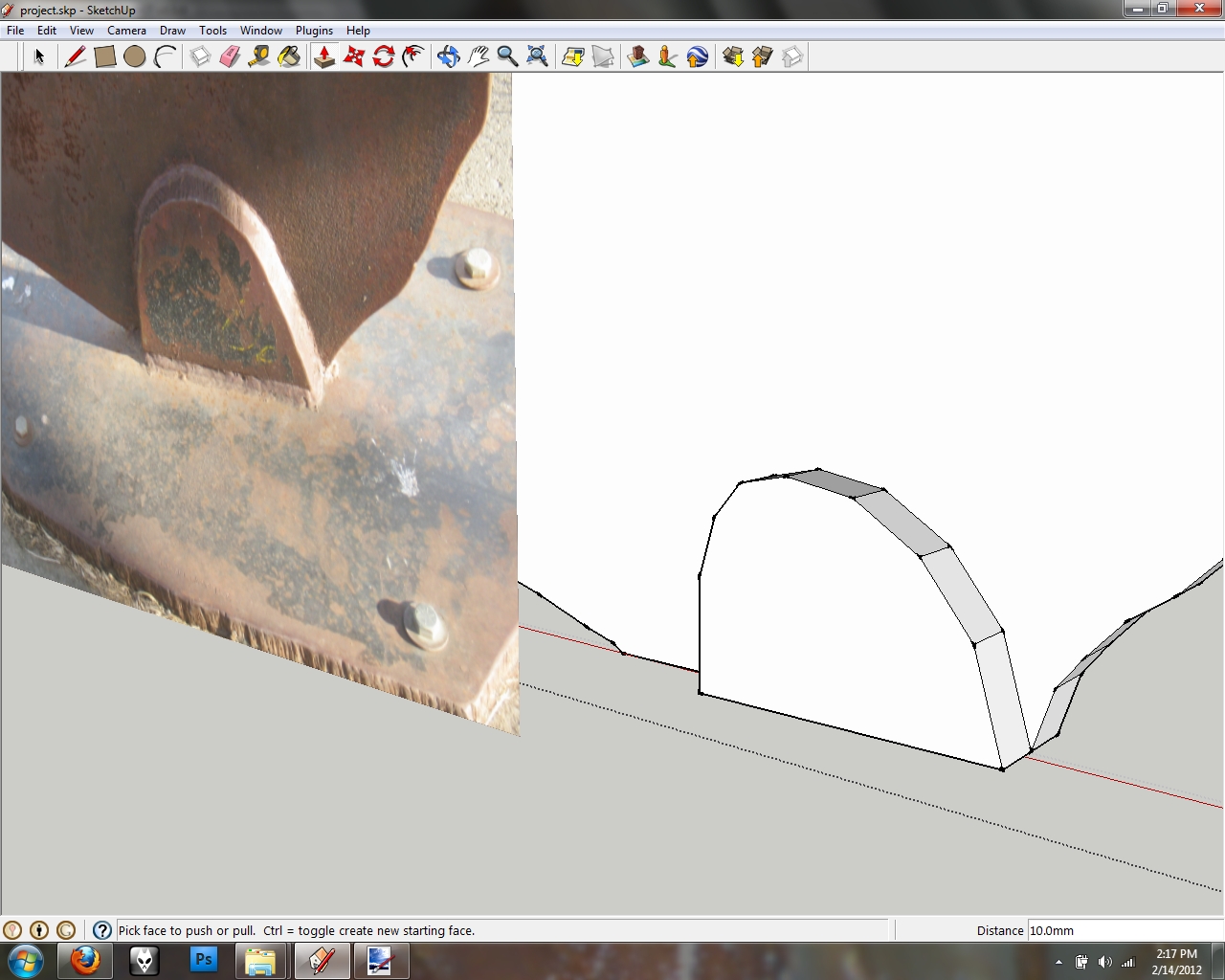Launch Firefox from the taskbar
Screen dimensions: 1225x980
click(85, 961)
